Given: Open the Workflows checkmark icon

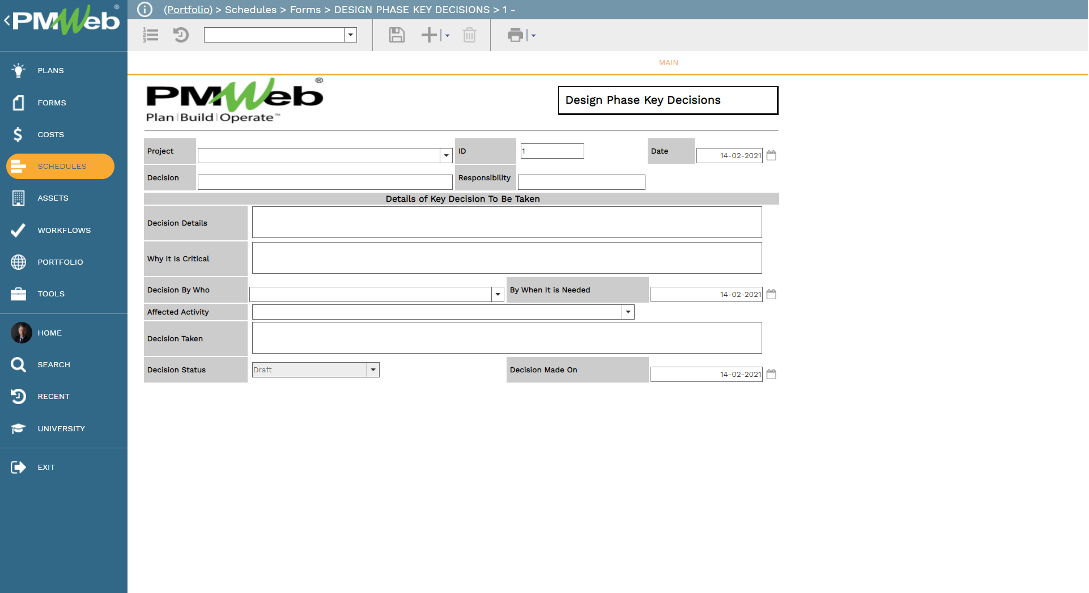Looking at the screenshot, I should [19, 230].
